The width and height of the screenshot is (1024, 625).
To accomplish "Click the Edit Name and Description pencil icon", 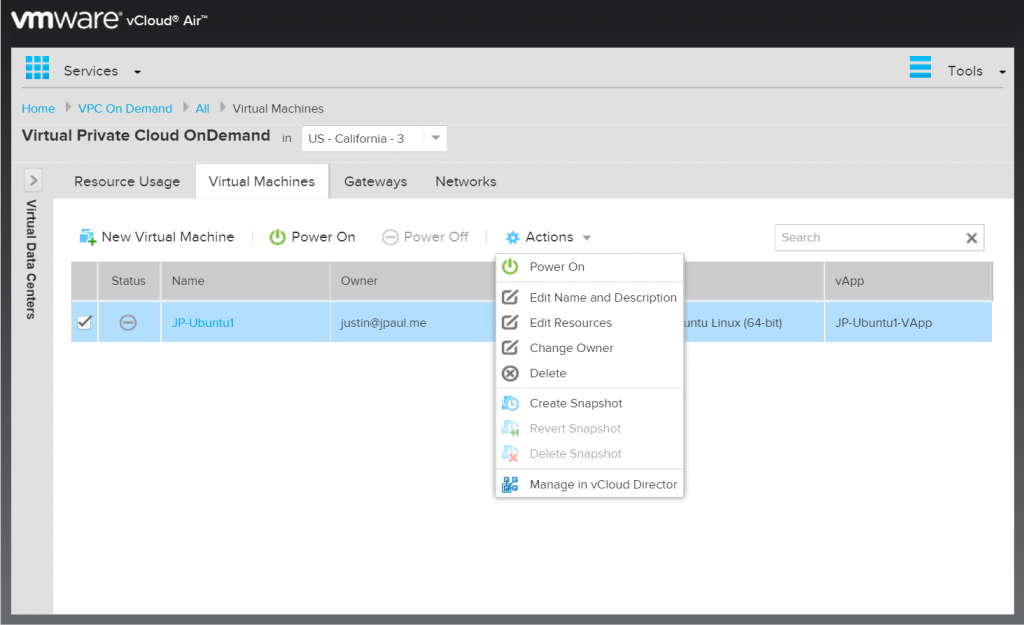I will click(x=510, y=297).
